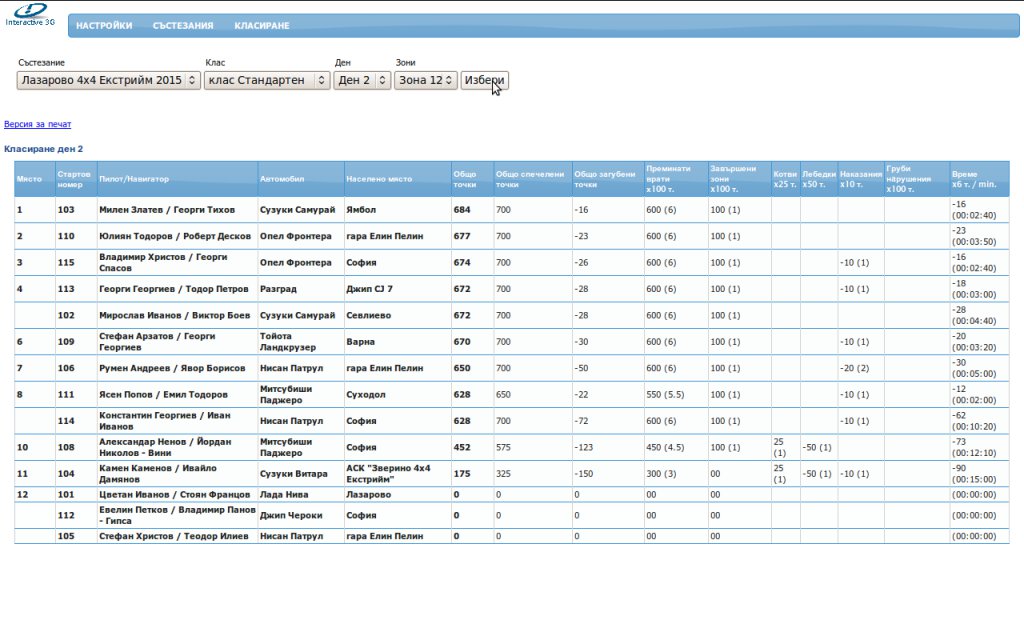1024x640 pixels.
Task: Open the КЛАСИРАНЕ menu
Action: click(262, 26)
